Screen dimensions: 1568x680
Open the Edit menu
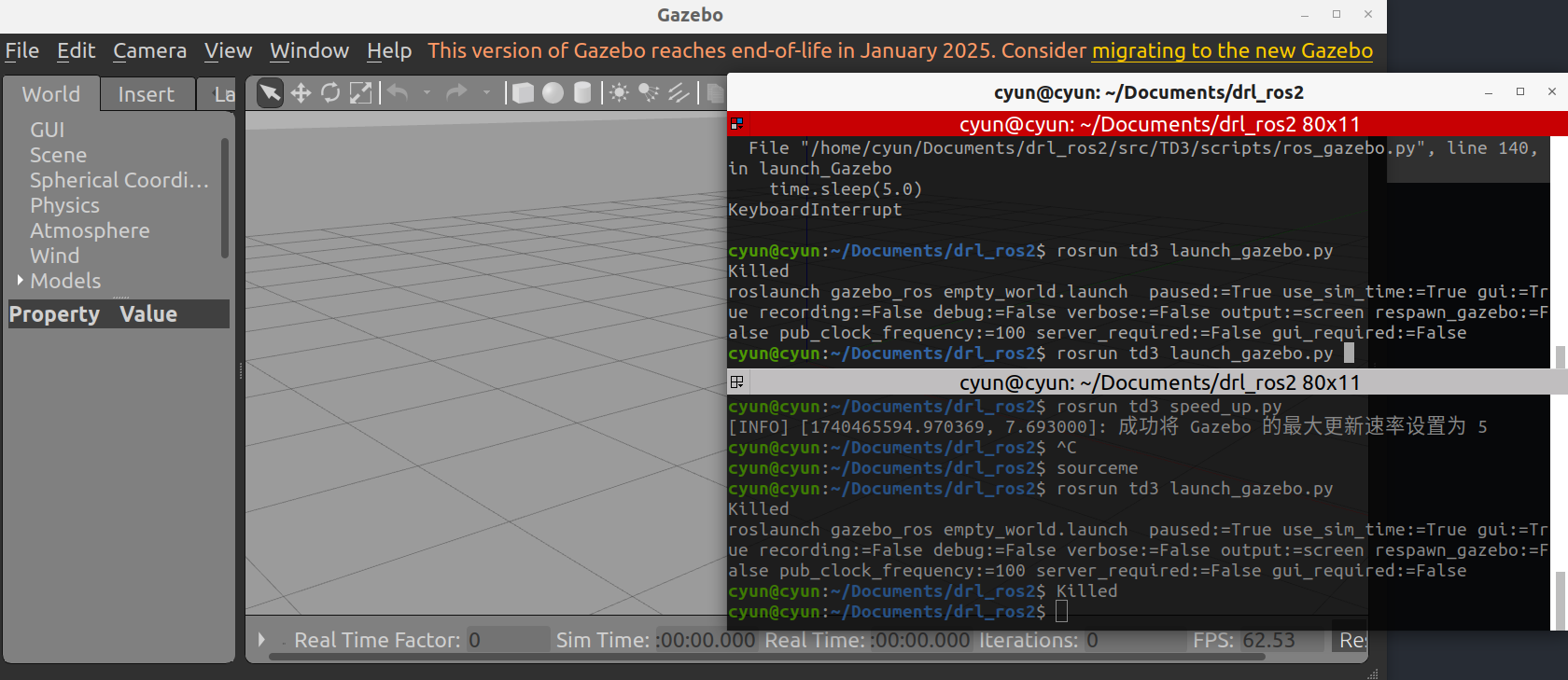pyautogui.click(x=76, y=50)
